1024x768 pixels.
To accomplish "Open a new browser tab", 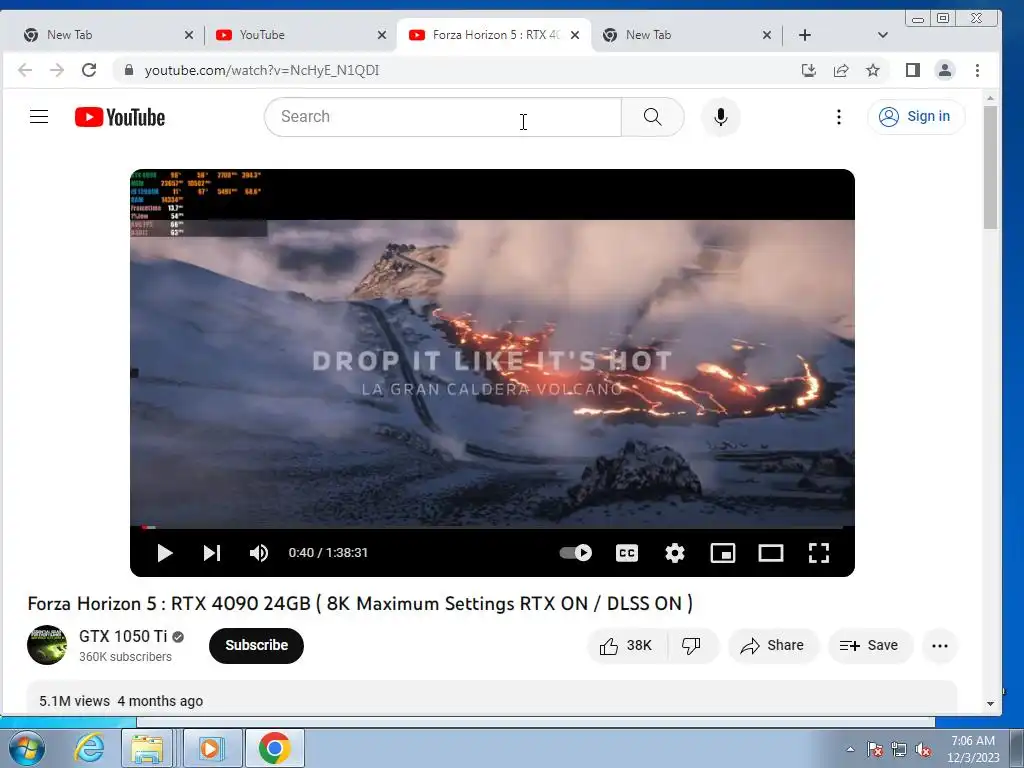I will (805, 35).
